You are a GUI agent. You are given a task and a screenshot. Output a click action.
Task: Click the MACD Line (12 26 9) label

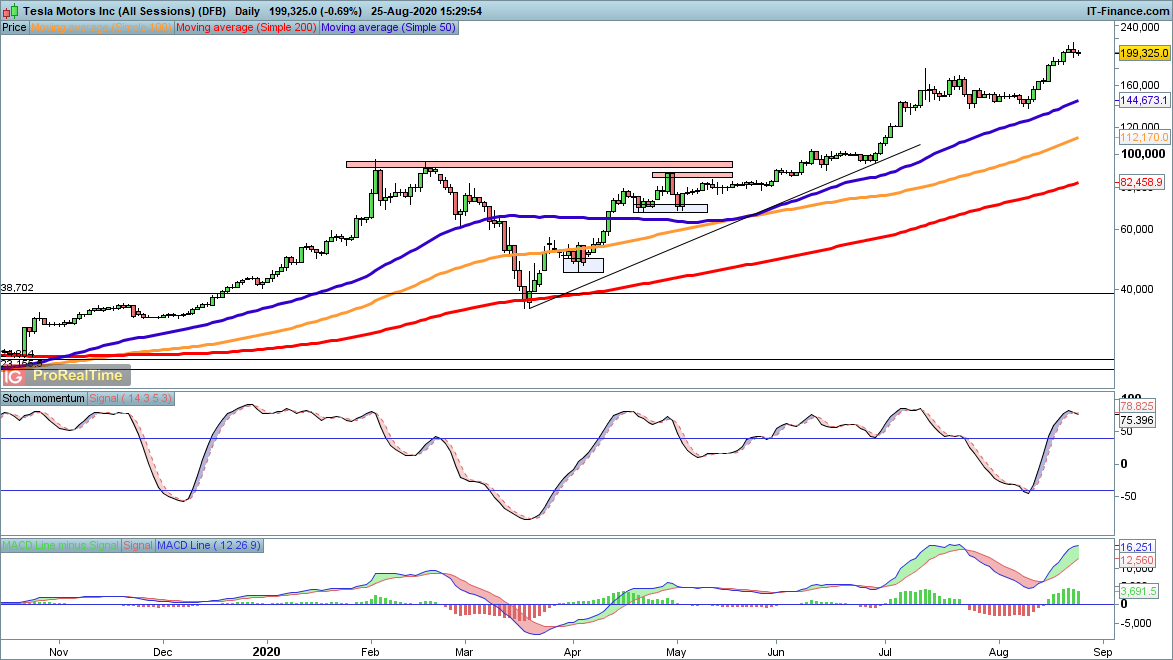coord(208,545)
